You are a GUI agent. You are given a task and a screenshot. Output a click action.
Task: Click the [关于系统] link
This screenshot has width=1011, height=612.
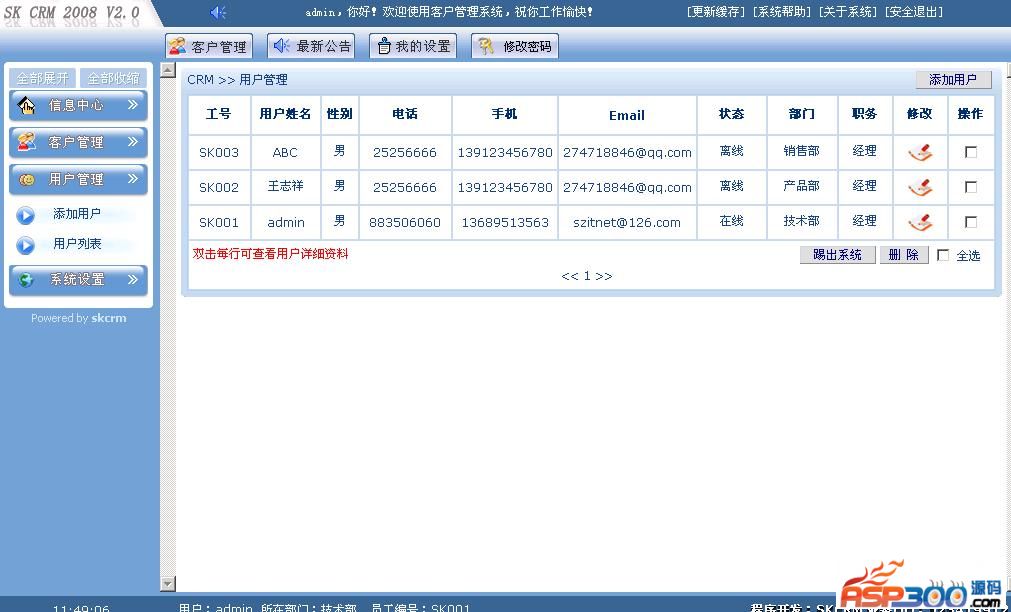pyautogui.click(x=848, y=12)
